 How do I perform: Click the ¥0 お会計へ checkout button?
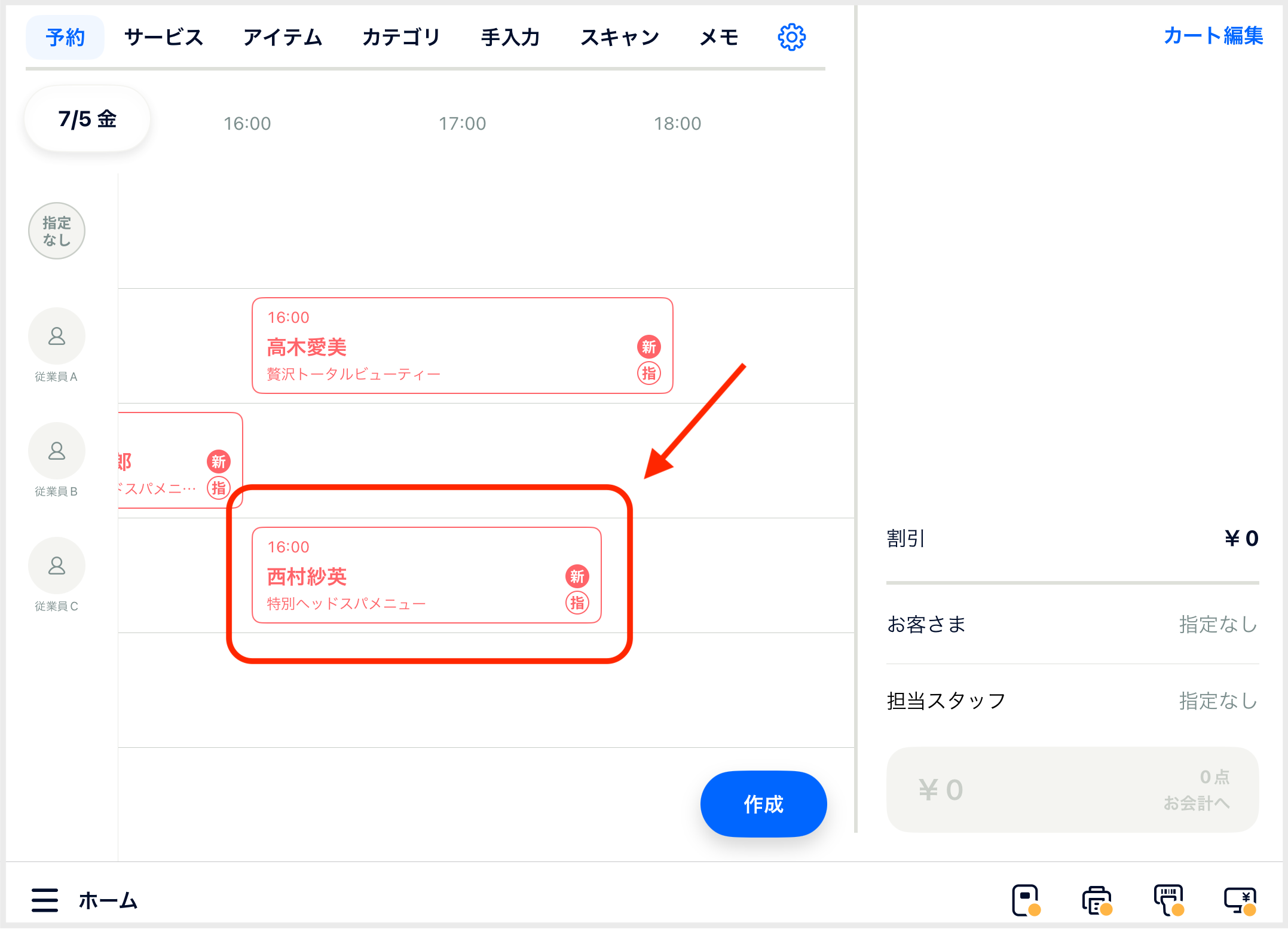point(1072,790)
